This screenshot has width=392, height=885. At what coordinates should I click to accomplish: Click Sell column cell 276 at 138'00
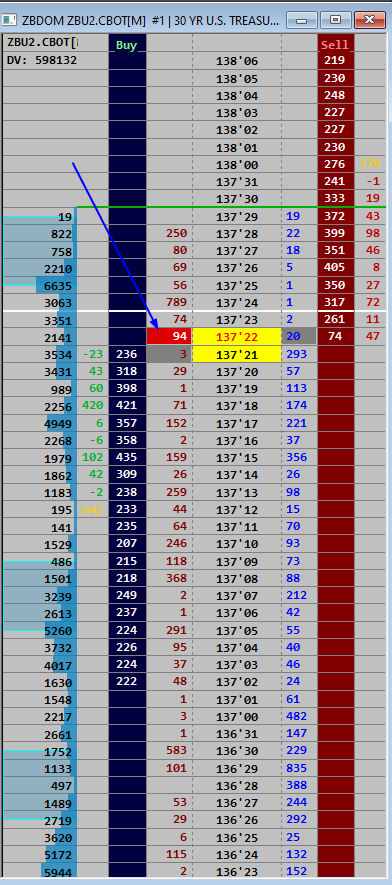point(336,164)
